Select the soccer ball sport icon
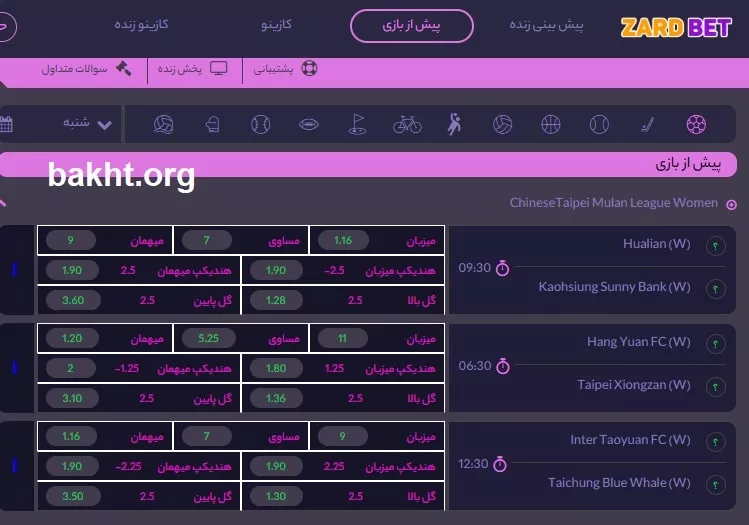 pyautogui.click(x=696, y=125)
